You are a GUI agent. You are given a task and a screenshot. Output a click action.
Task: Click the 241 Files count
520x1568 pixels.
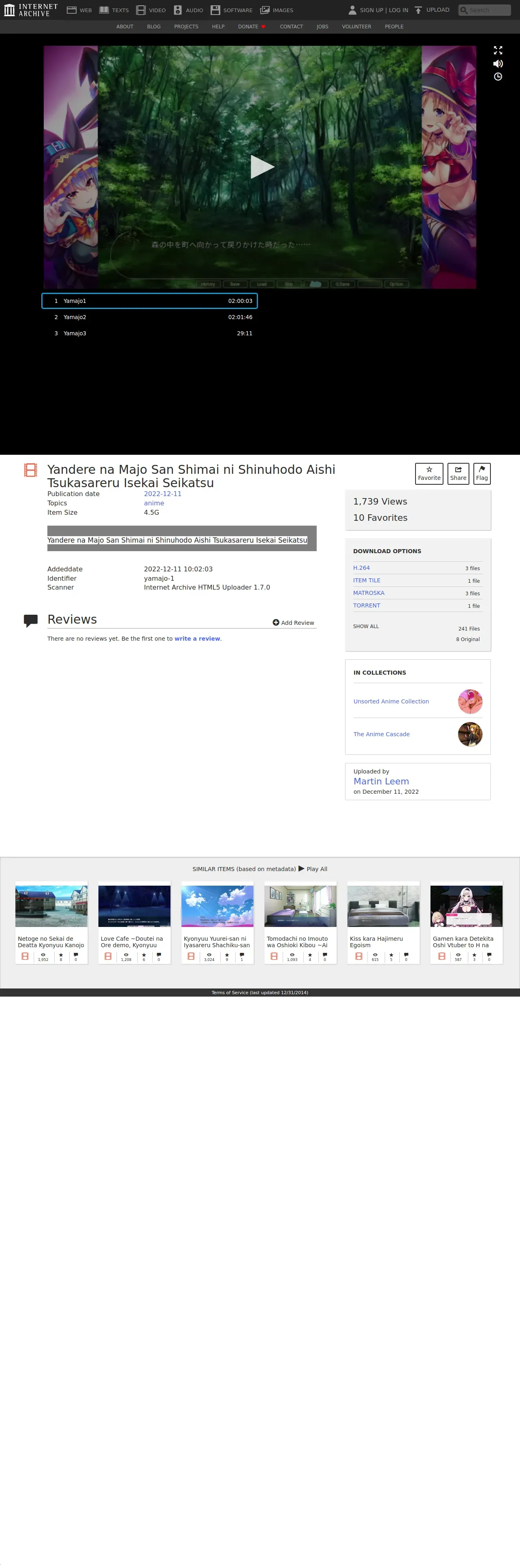pos(469,629)
